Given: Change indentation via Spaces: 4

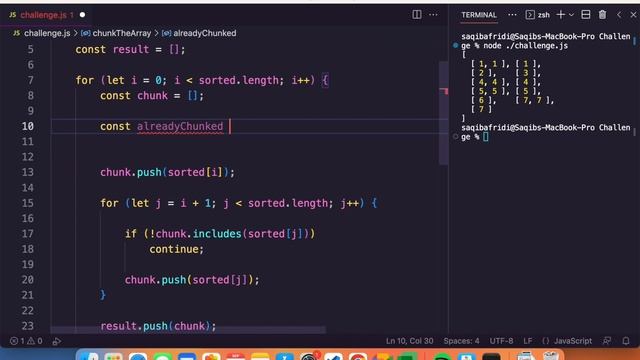Looking at the screenshot, I should (461, 341).
